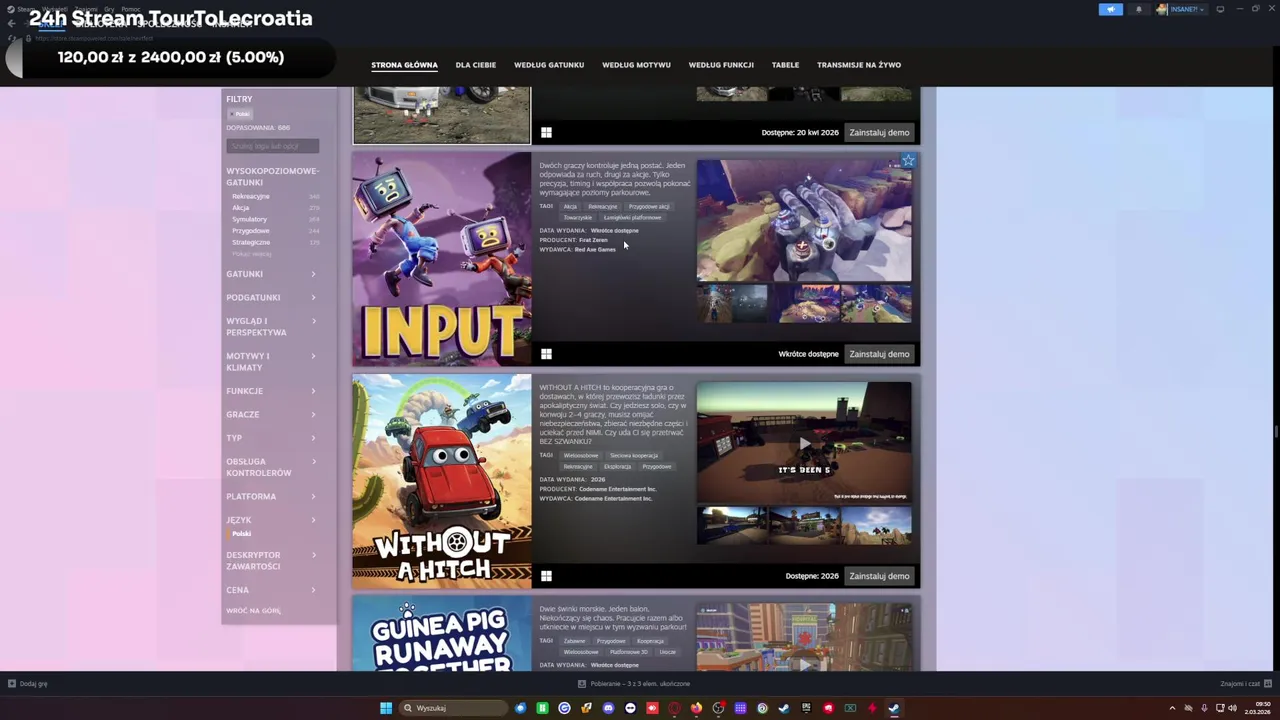Open the Steam announcements megaphone icon
This screenshot has width=1280, height=720.
[x=1111, y=9]
